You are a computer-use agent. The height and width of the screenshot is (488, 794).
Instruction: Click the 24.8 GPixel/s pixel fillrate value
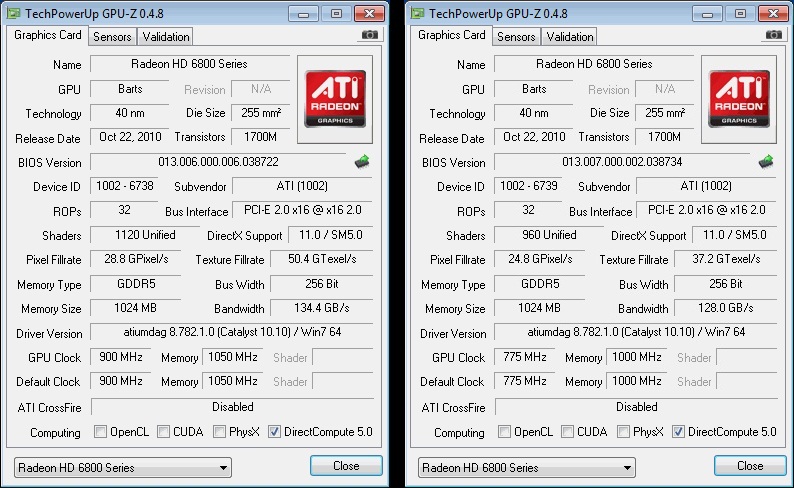(x=540, y=259)
